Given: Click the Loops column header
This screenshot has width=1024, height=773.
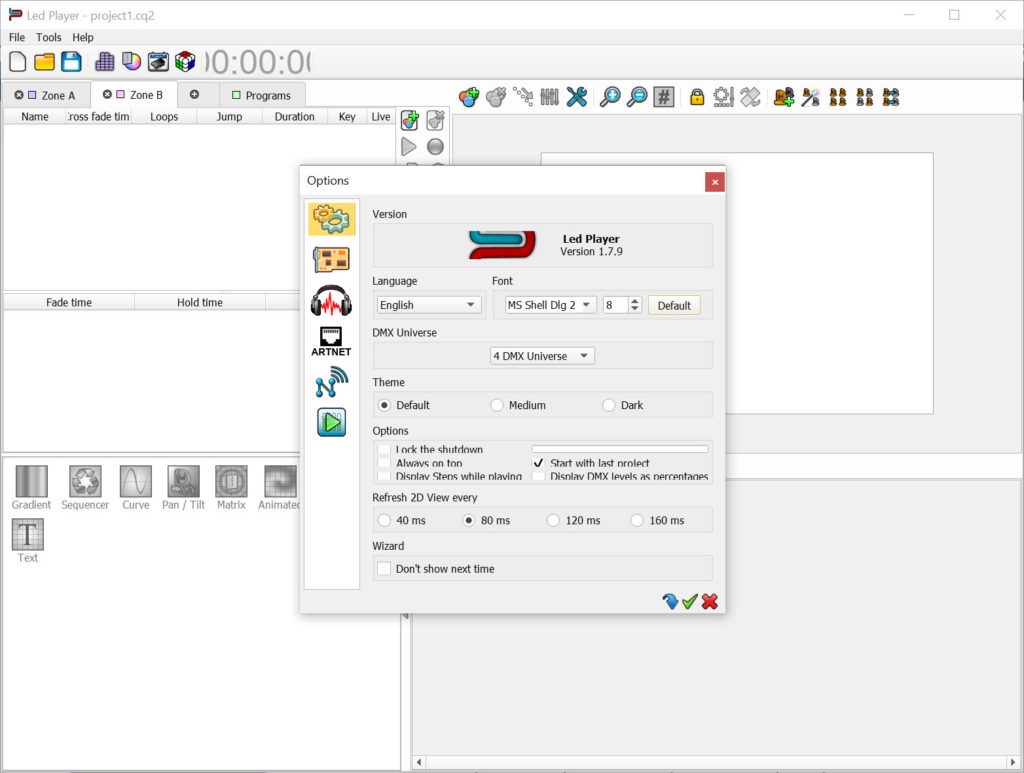Looking at the screenshot, I should 164,116.
